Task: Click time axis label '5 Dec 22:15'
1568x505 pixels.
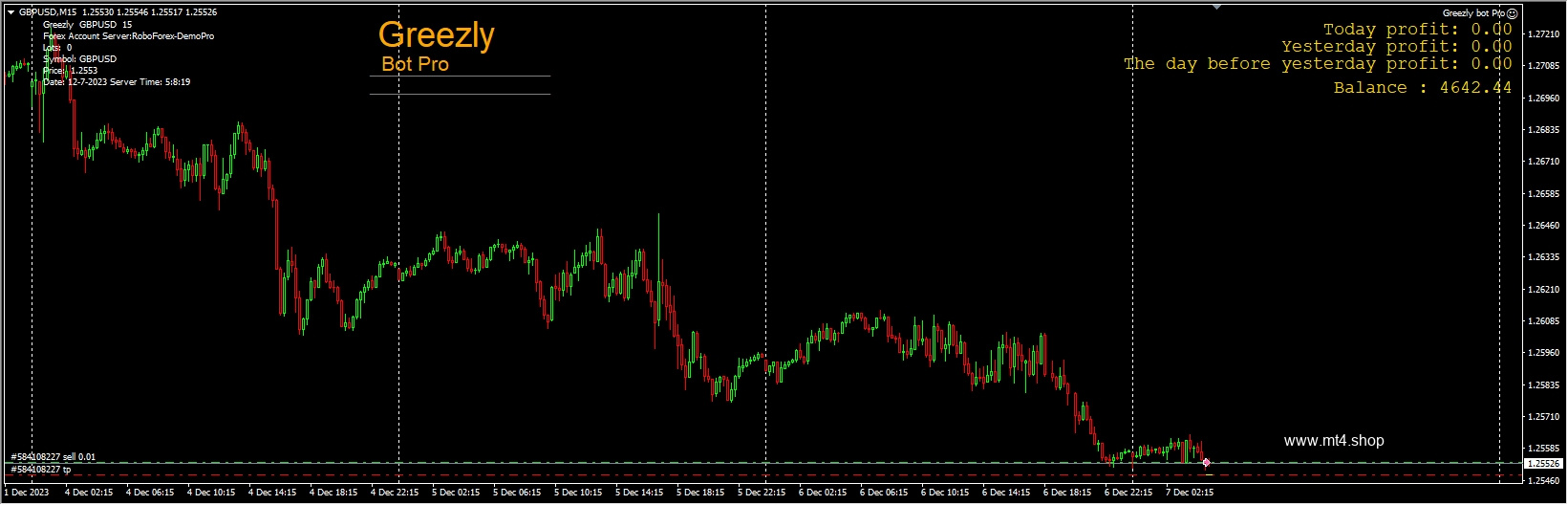Action: point(762,493)
